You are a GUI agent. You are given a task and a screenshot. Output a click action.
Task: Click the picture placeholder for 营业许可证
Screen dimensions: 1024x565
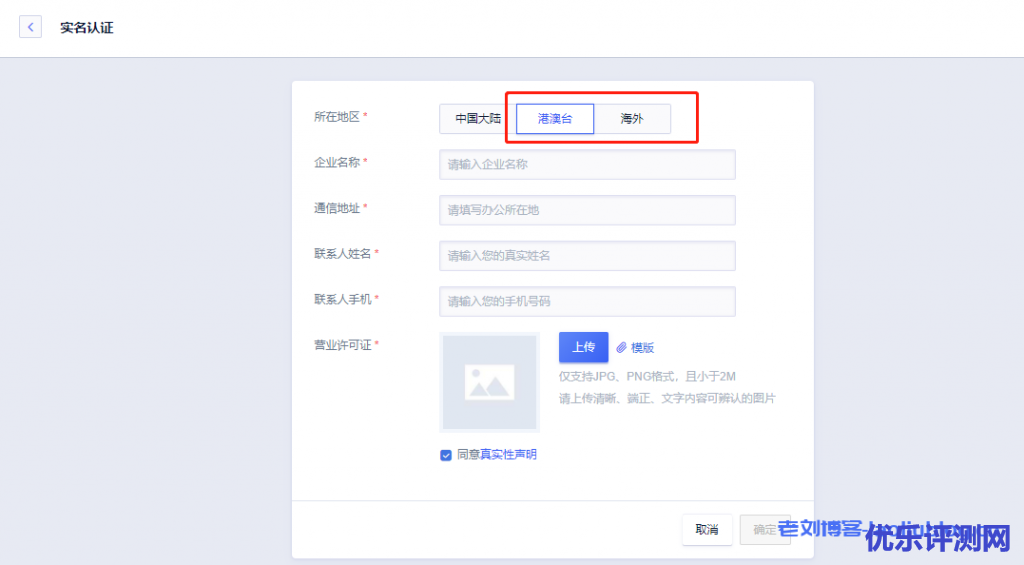click(x=489, y=382)
